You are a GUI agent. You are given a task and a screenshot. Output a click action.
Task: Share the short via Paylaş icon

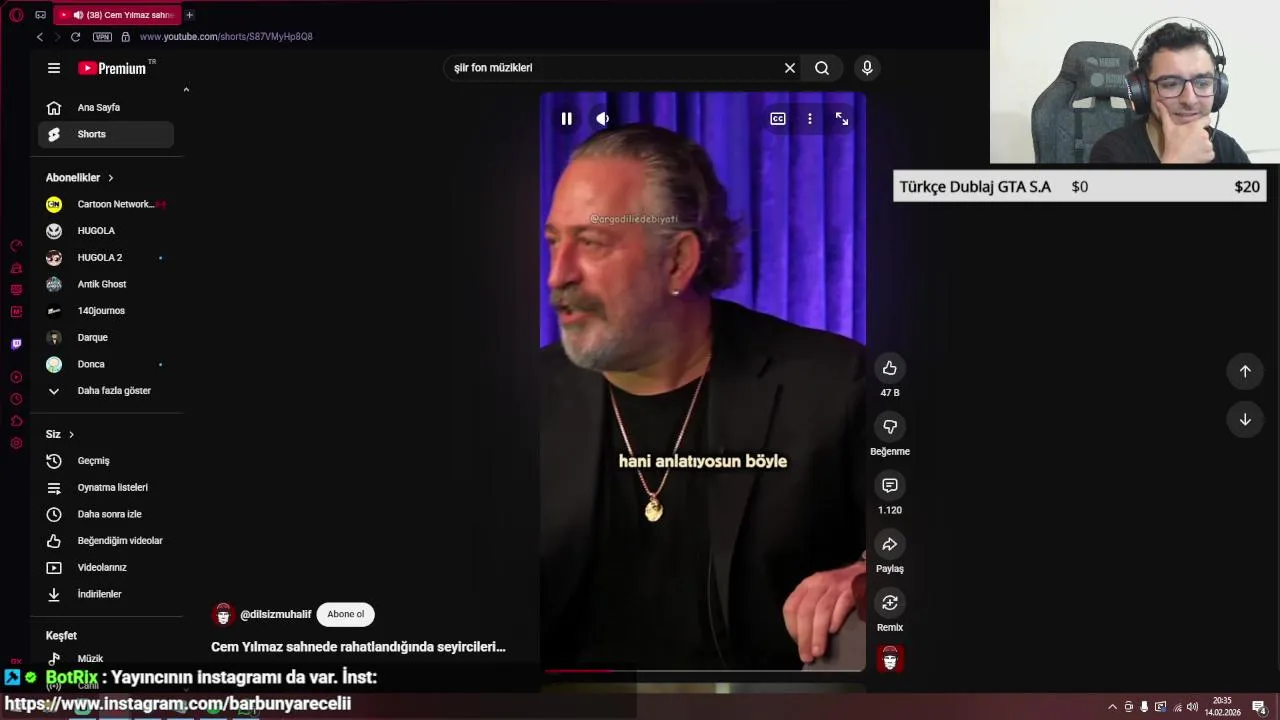[x=889, y=544]
